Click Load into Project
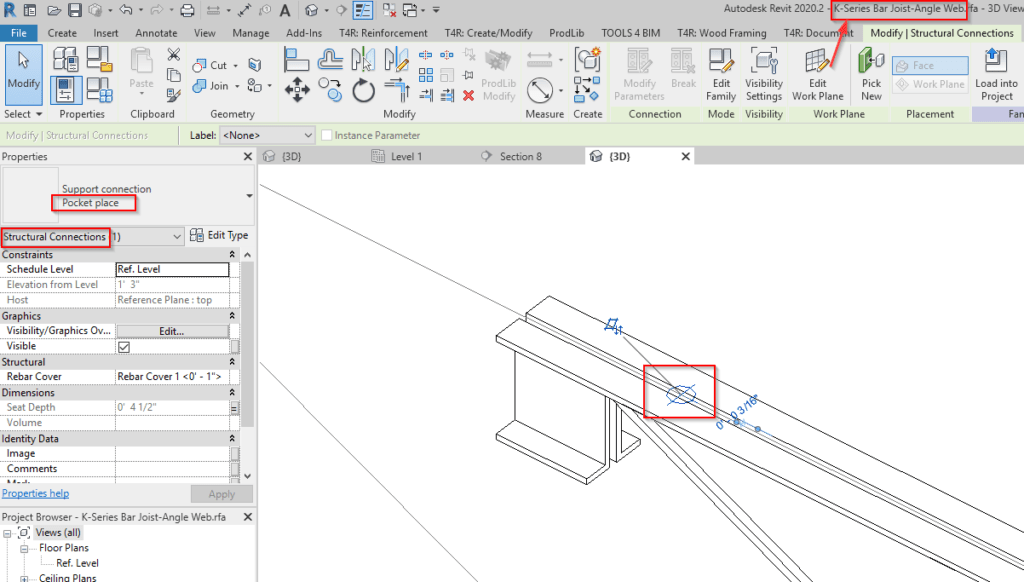The image size is (1024, 582). tap(996, 75)
